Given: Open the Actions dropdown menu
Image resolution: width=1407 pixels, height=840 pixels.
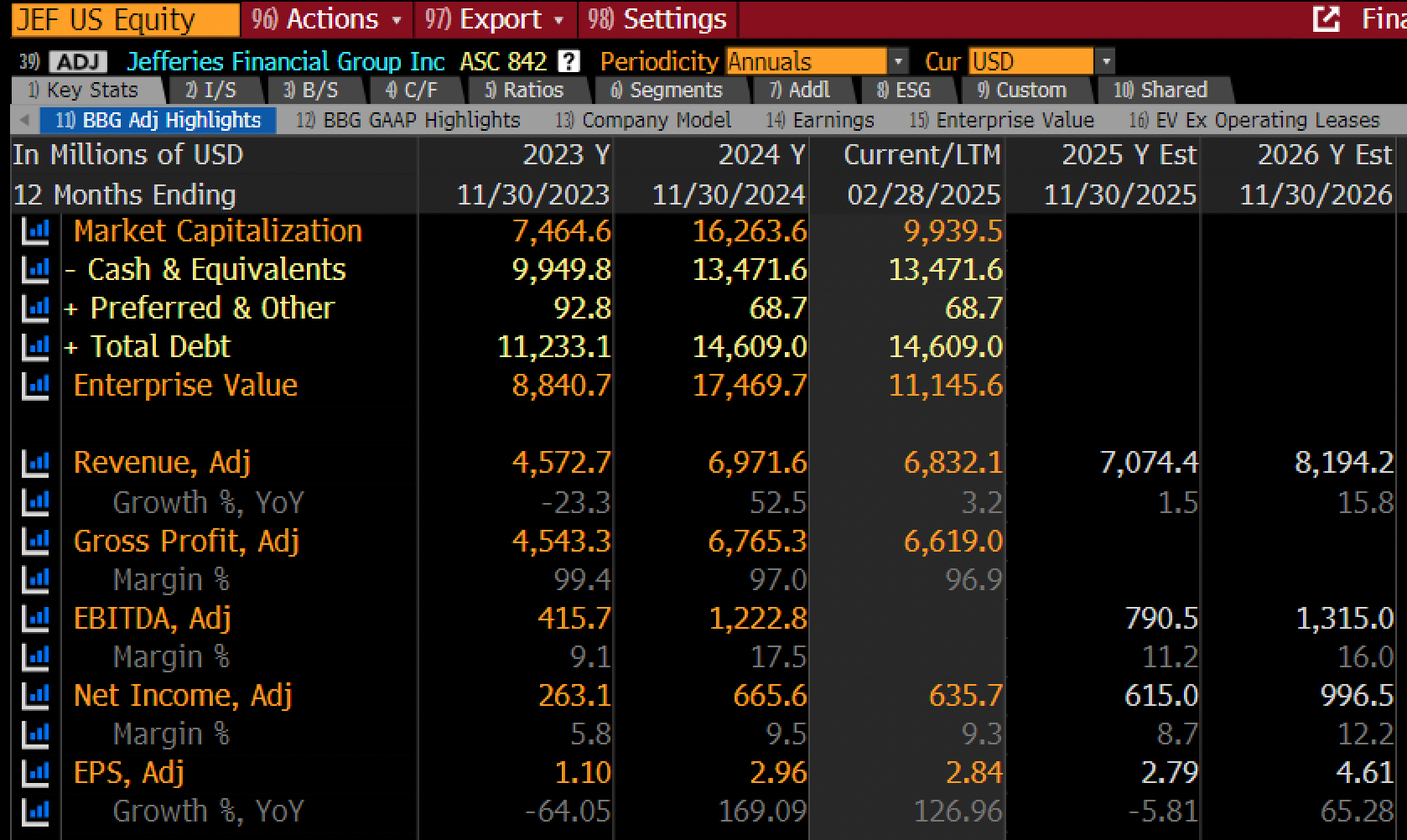Looking at the screenshot, I should pyautogui.click(x=328, y=18).
